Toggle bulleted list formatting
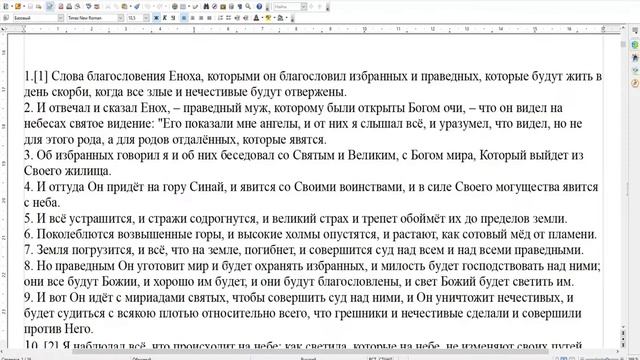This screenshot has width=640, height=360. click(x=228, y=18)
